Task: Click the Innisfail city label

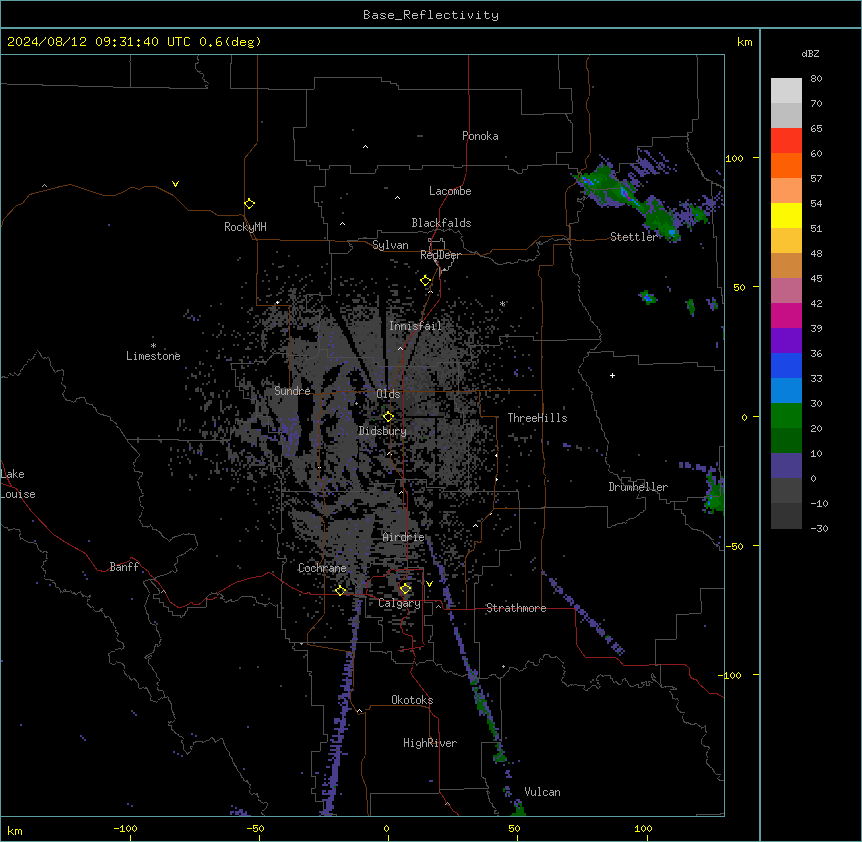Action: coord(415,326)
